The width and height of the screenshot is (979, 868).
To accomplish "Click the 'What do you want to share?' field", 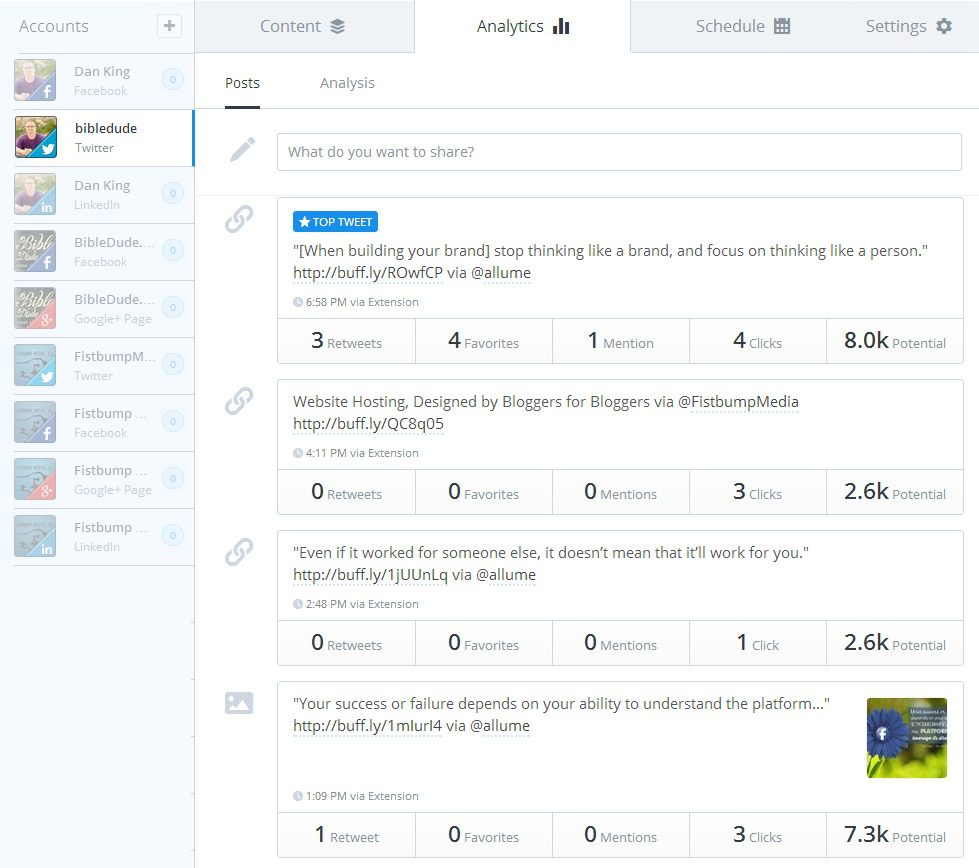I will (619, 151).
